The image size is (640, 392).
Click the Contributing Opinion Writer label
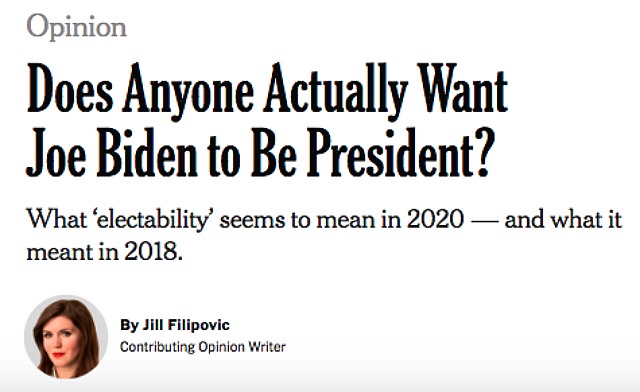pos(203,347)
